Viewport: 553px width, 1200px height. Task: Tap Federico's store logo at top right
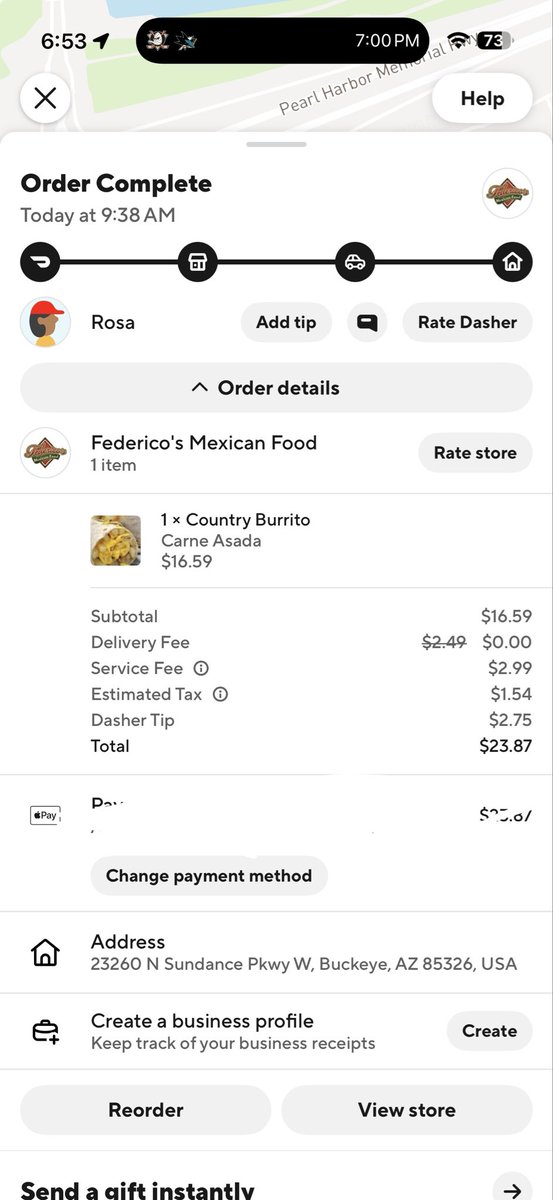(x=507, y=194)
